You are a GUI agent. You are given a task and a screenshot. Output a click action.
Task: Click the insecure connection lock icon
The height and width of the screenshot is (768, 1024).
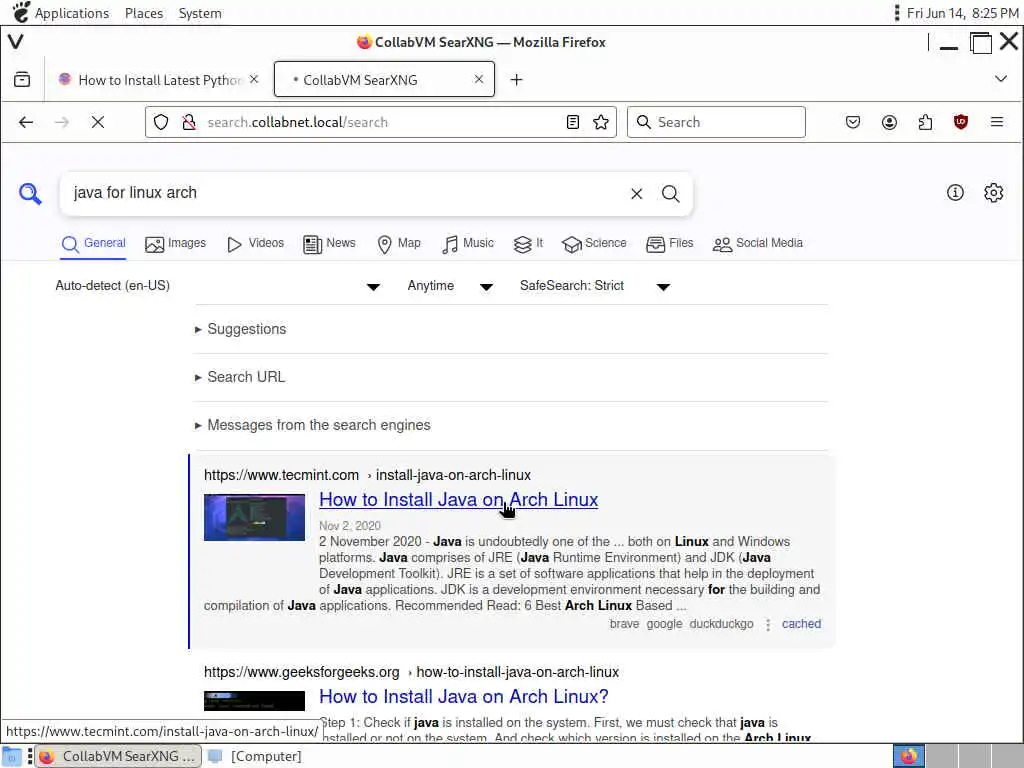(189, 122)
